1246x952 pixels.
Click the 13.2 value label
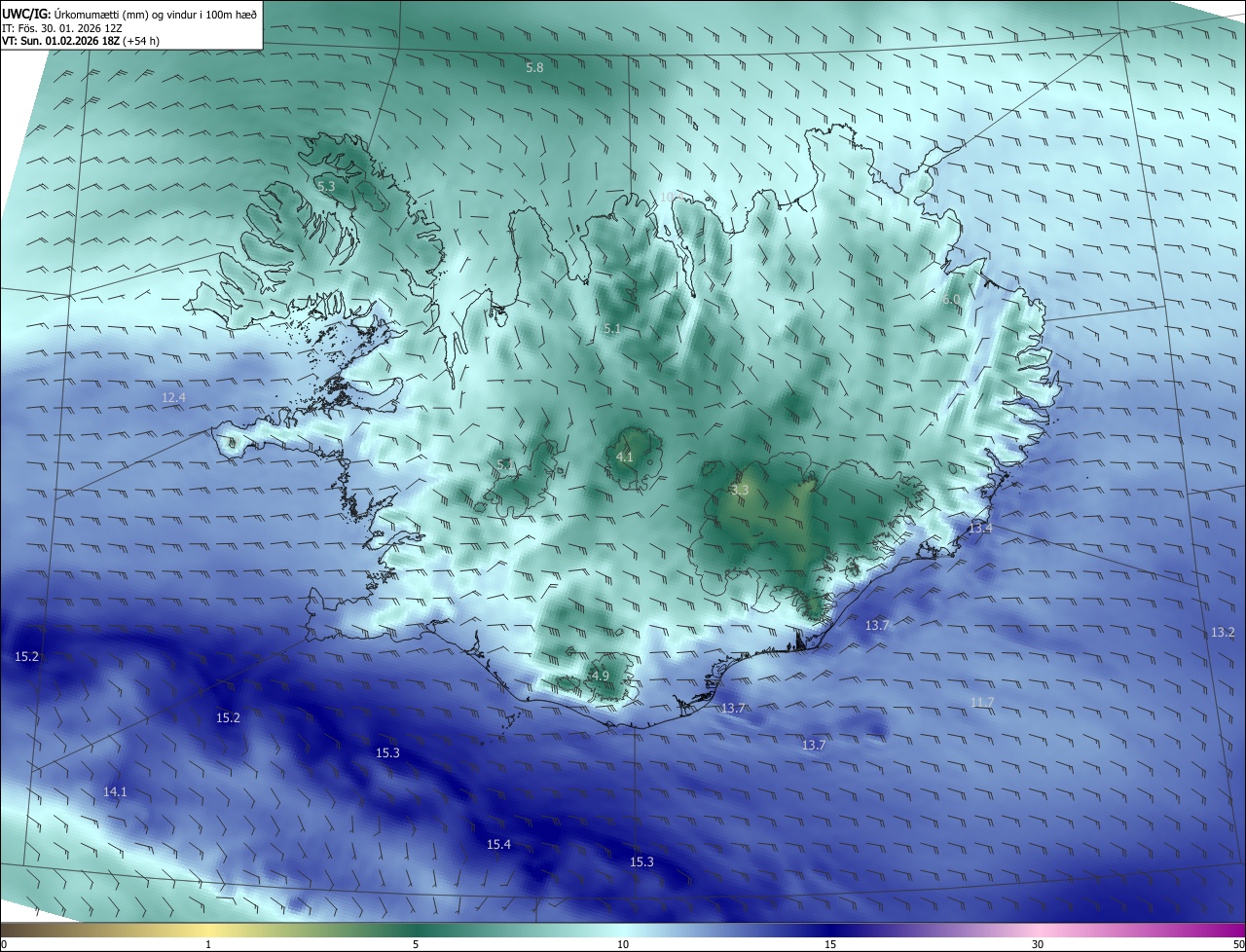click(1223, 632)
